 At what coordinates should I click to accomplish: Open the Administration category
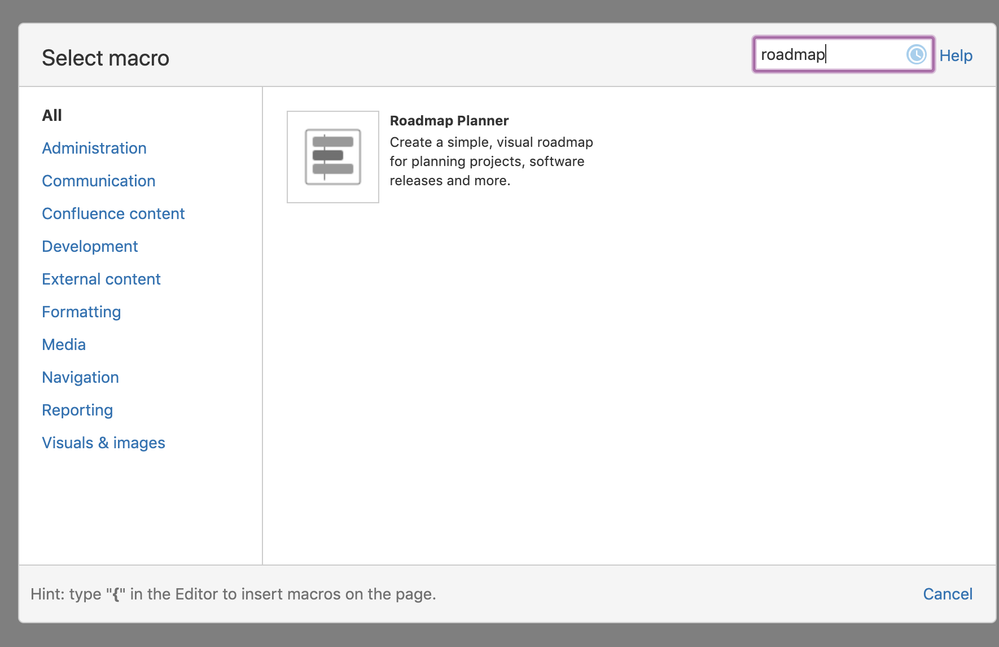point(94,148)
